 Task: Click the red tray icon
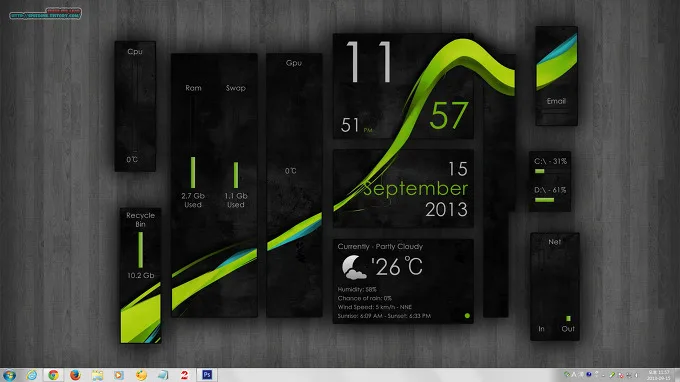621,375
